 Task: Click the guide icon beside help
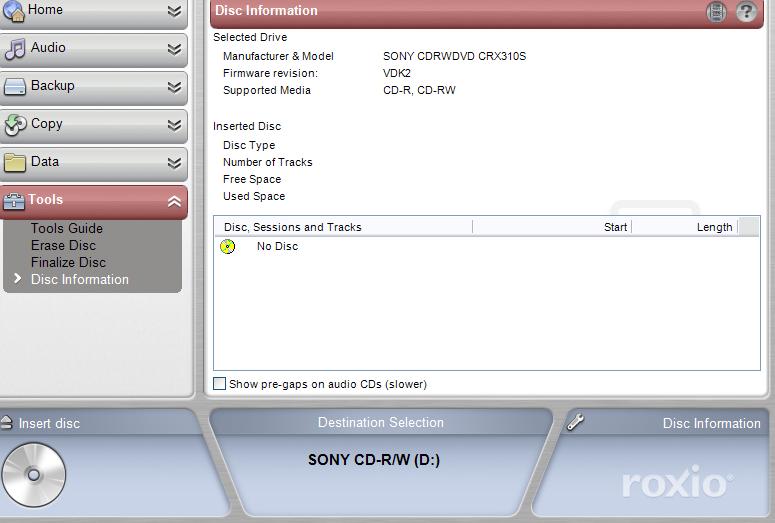click(x=716, y=11)
